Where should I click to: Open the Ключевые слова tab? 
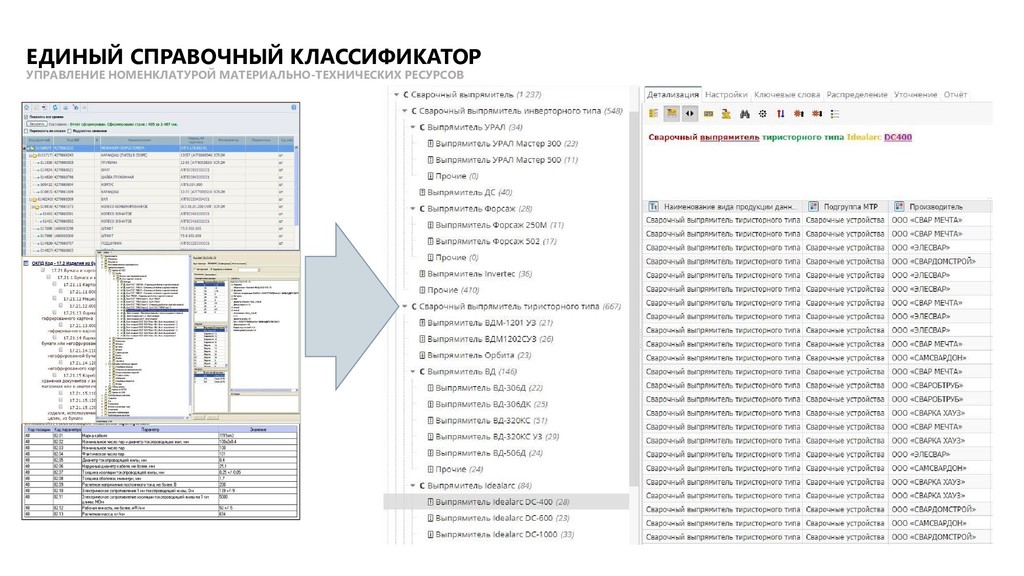point(787,95)
